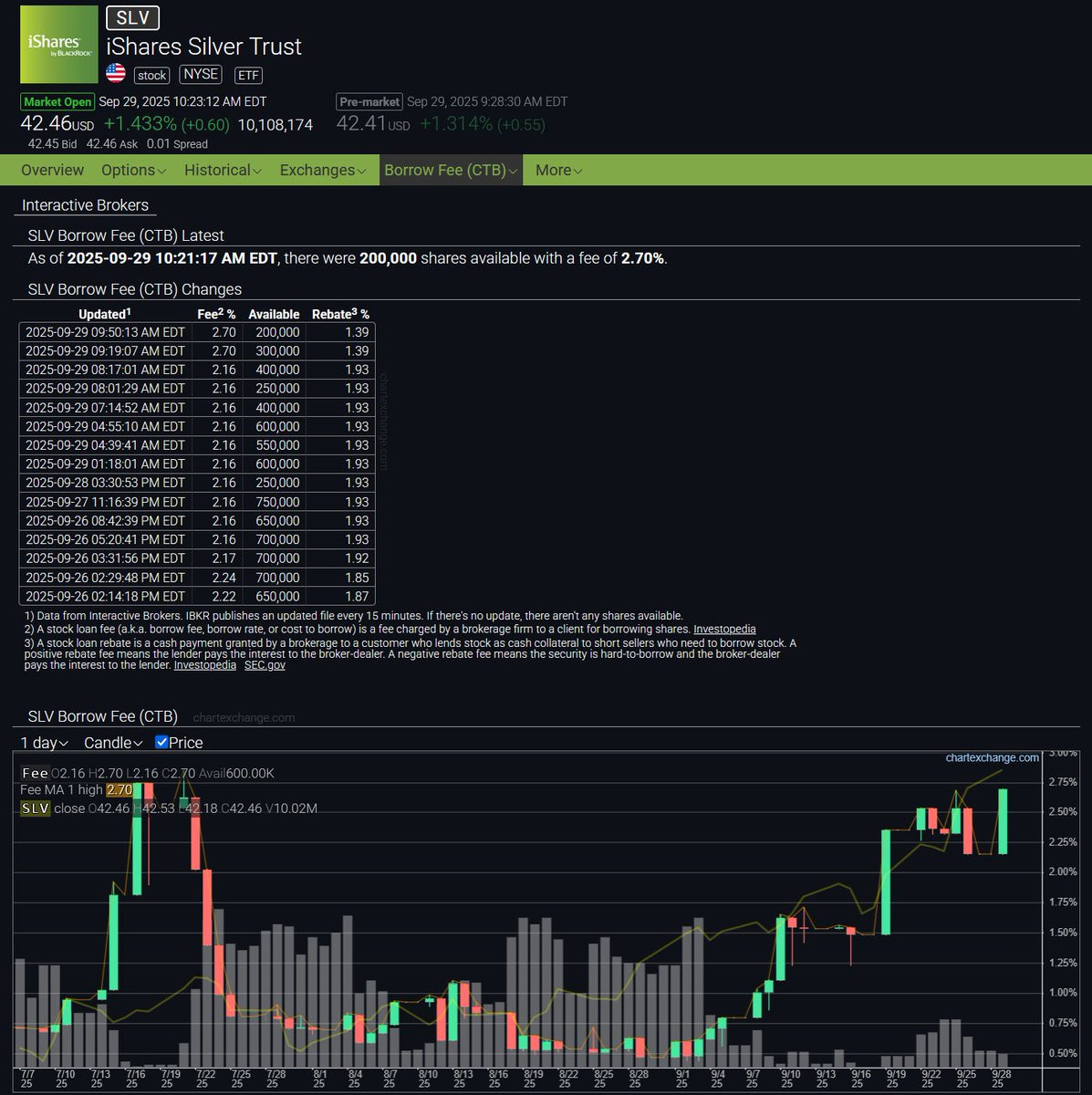Expand the Options menu
Screen dimensions: 1092x1095
tap(134, 171)
